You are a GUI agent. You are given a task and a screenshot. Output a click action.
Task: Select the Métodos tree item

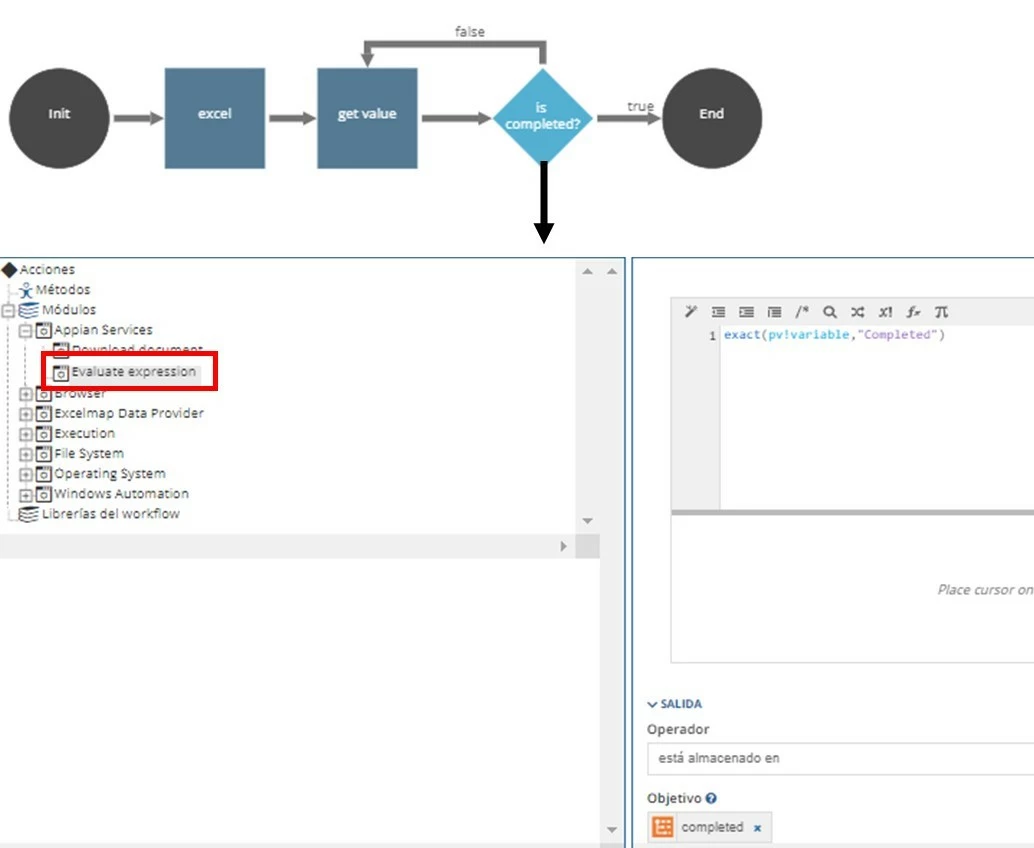63,289
